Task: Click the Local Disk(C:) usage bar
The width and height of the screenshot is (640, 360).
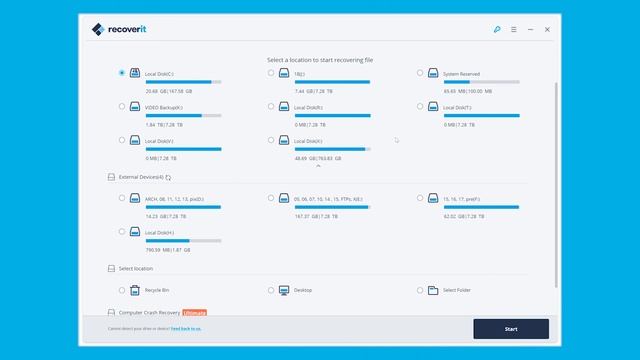Action: pos(183,82)
